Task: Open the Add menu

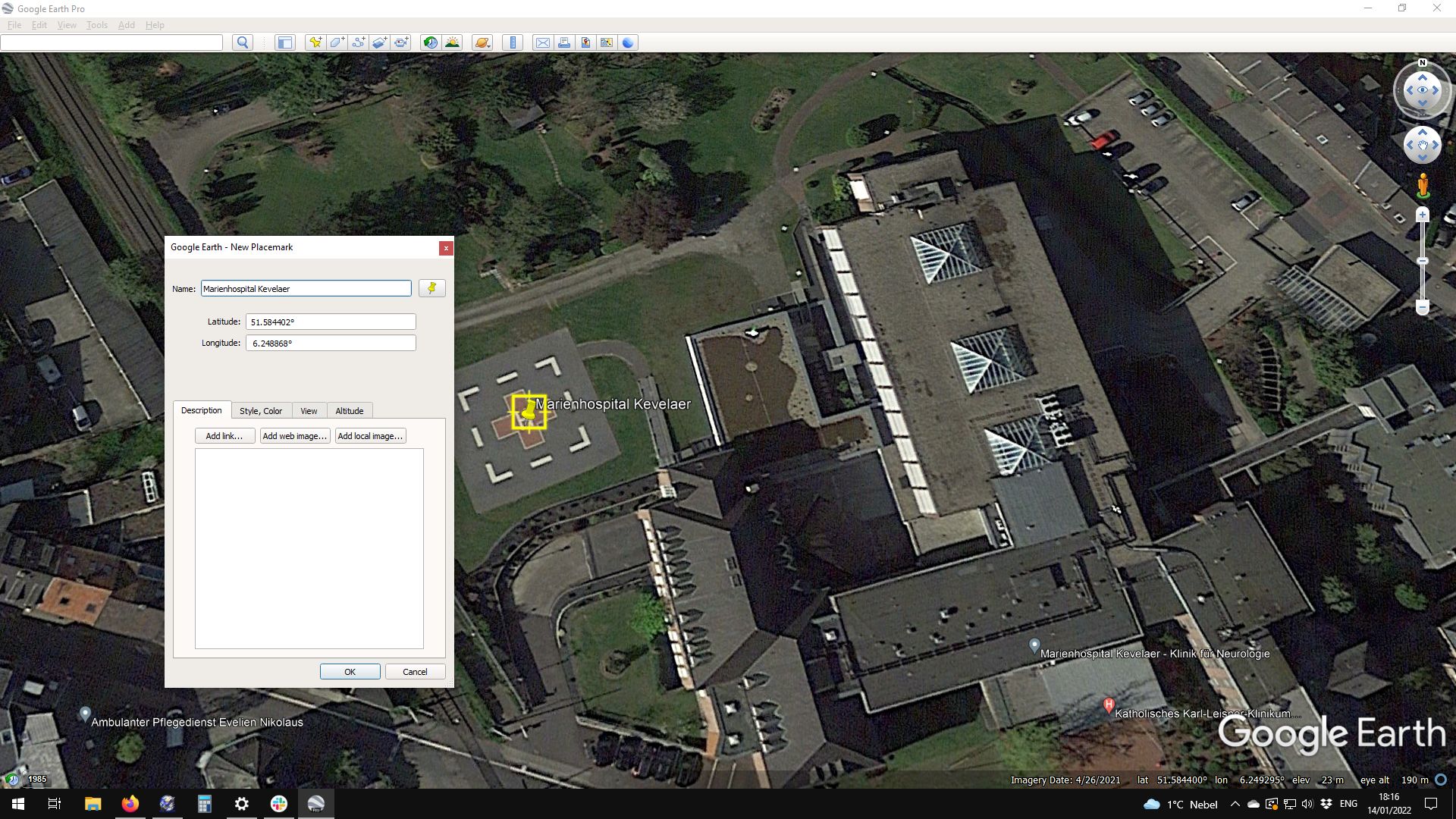Action: click(127, 25)
